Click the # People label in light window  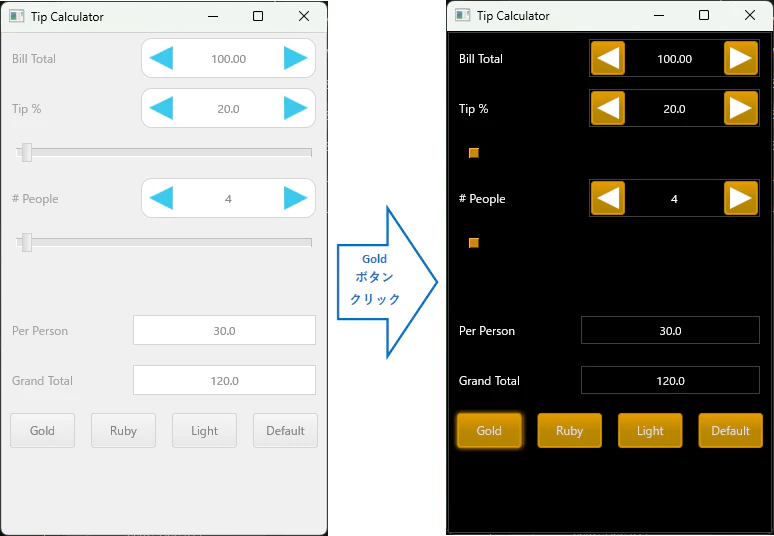click(35, 199)
